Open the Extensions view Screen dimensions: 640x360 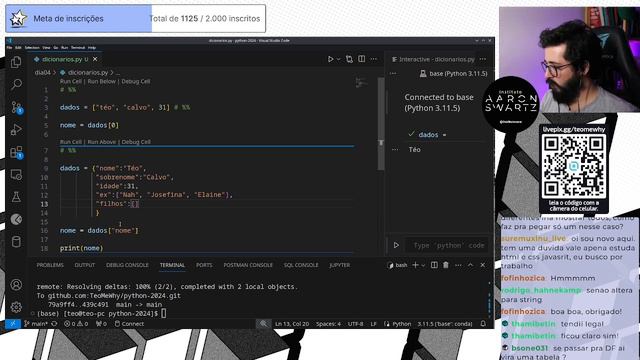click(16, 152)
